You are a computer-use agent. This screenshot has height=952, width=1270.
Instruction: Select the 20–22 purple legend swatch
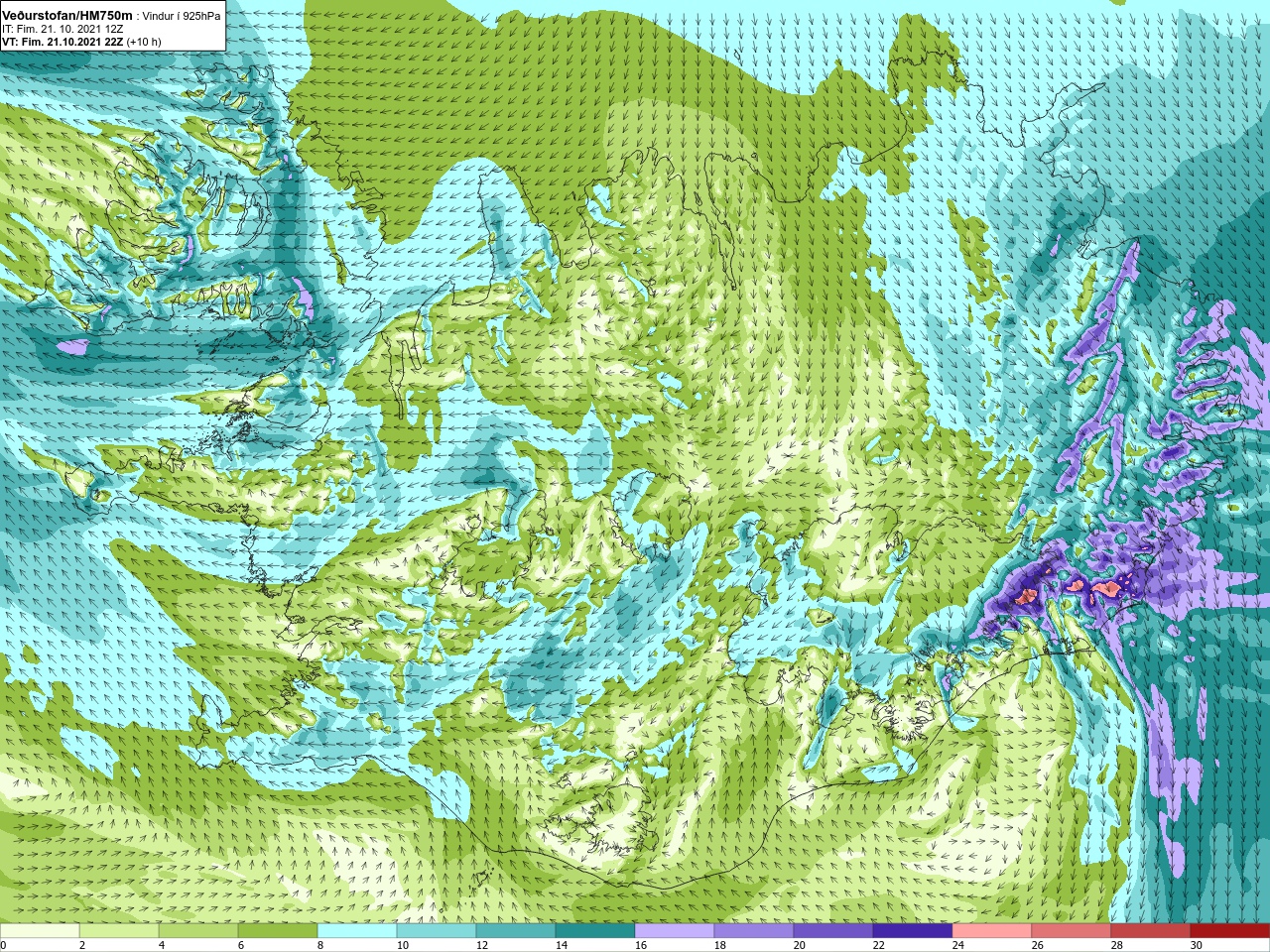click(x=833, y=931)
